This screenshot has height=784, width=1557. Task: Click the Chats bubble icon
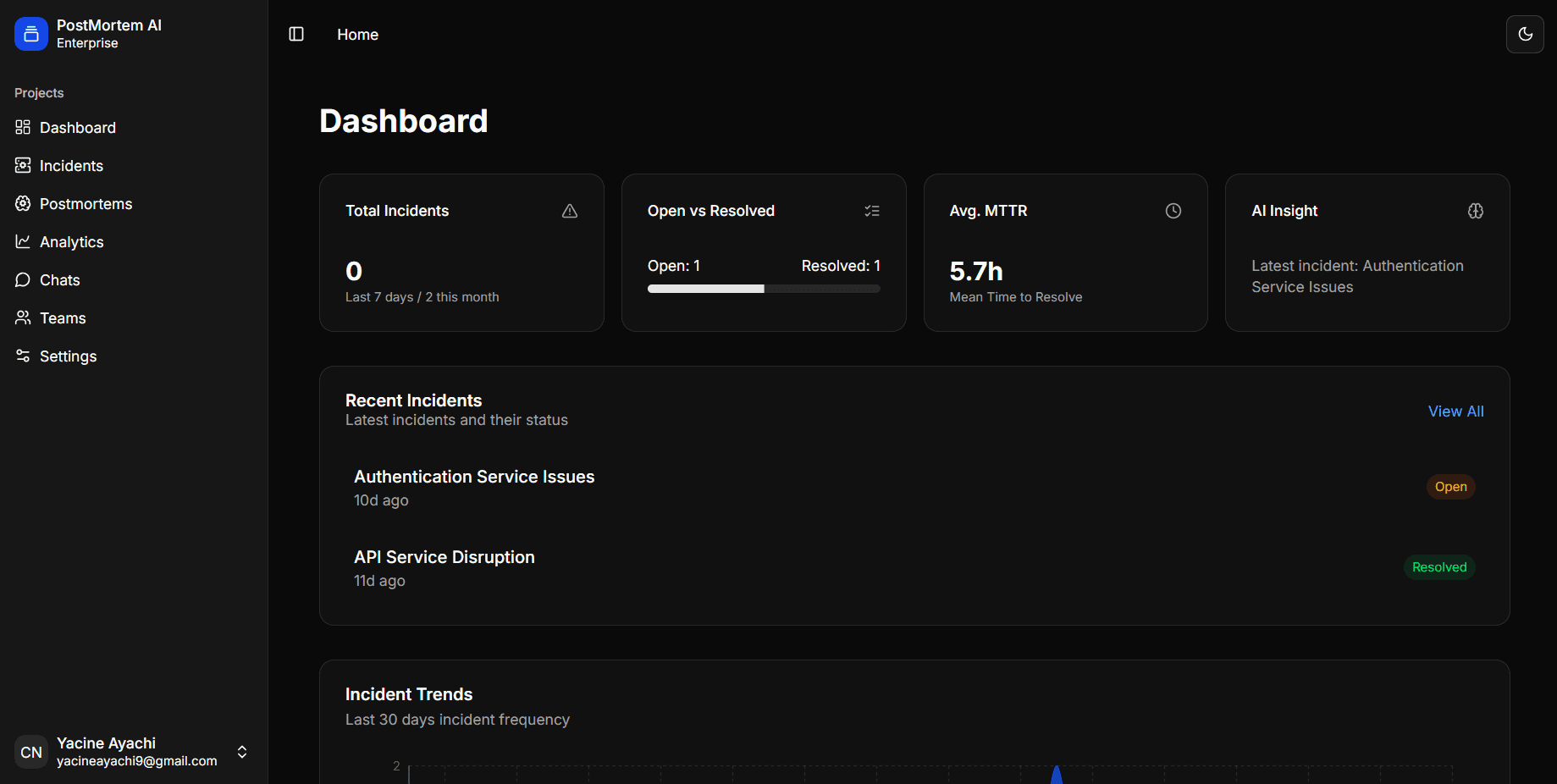(x=23, y=280)
